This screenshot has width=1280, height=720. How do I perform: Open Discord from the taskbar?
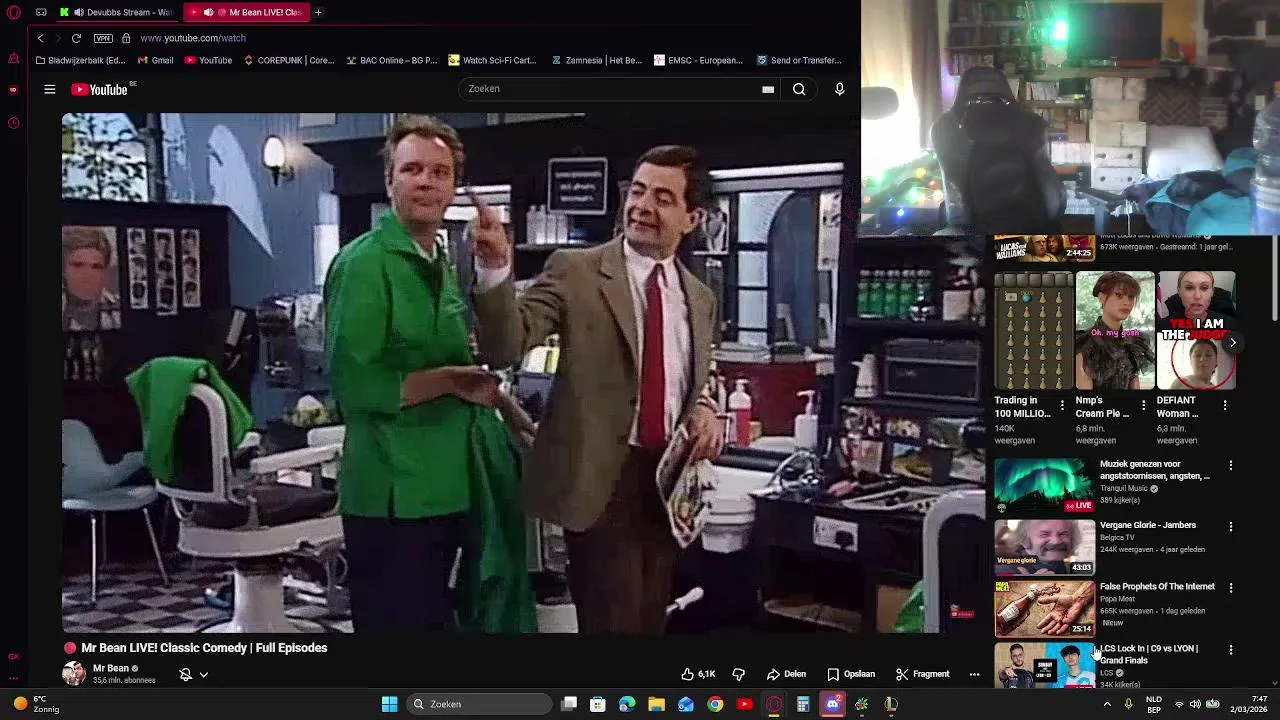(x=832, y=704)
